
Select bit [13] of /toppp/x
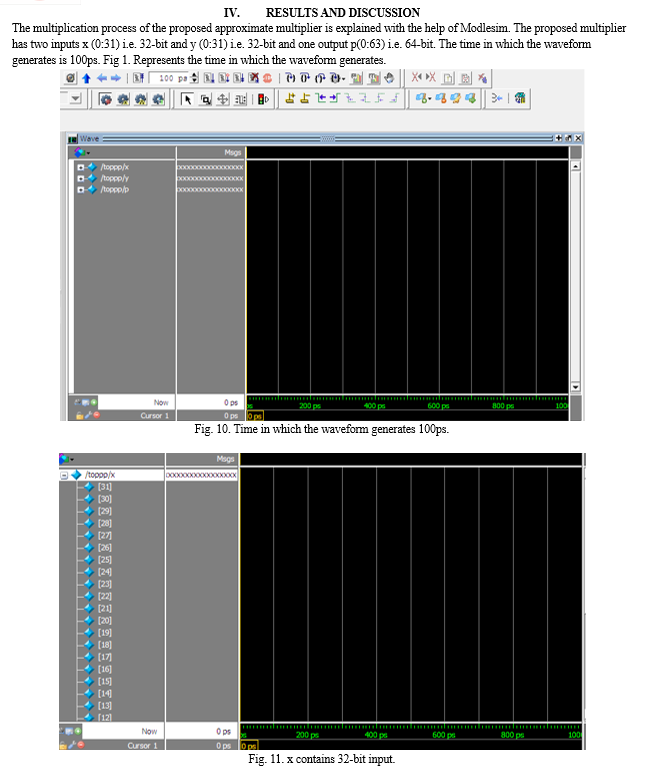click(x=104, y=706)
